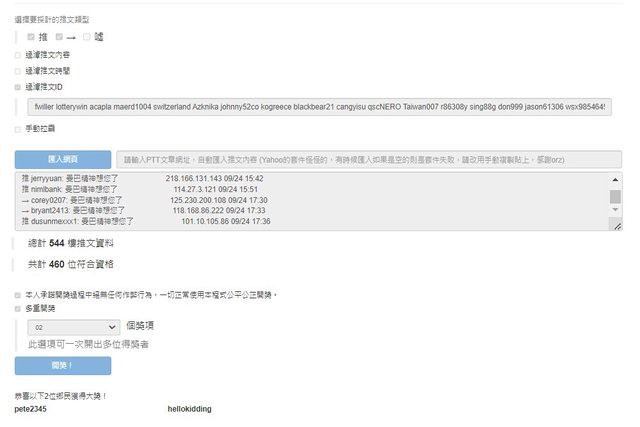
Task: Toggle the 噓 comment type checkbox
Action: 88,37
